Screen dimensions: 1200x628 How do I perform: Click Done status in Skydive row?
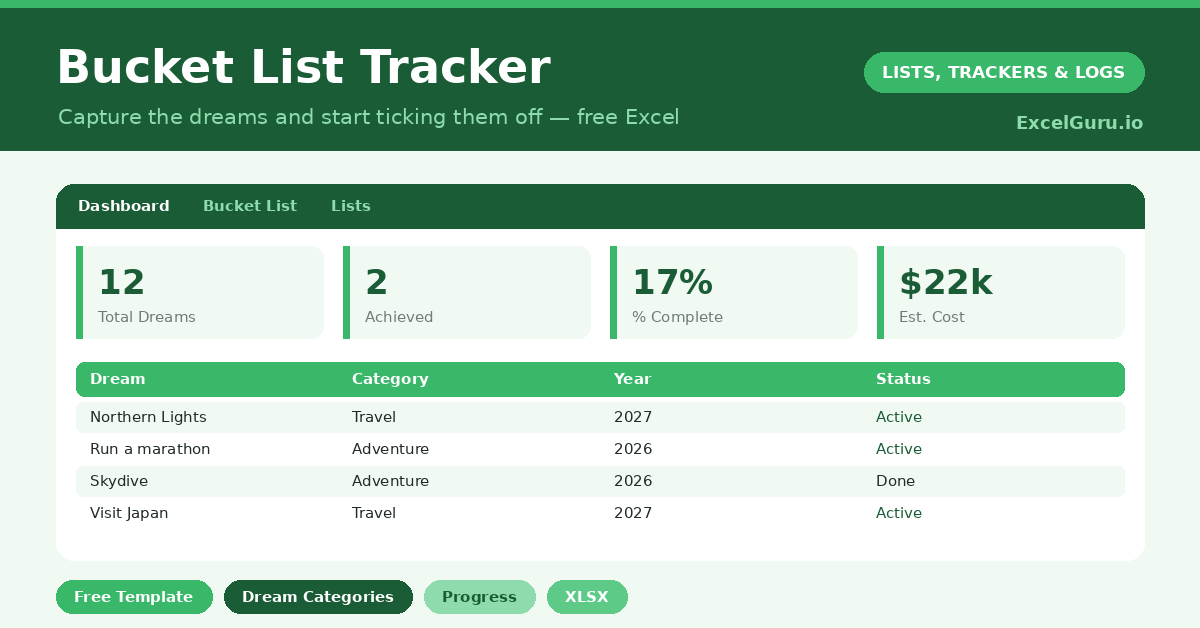pos(896,481)
